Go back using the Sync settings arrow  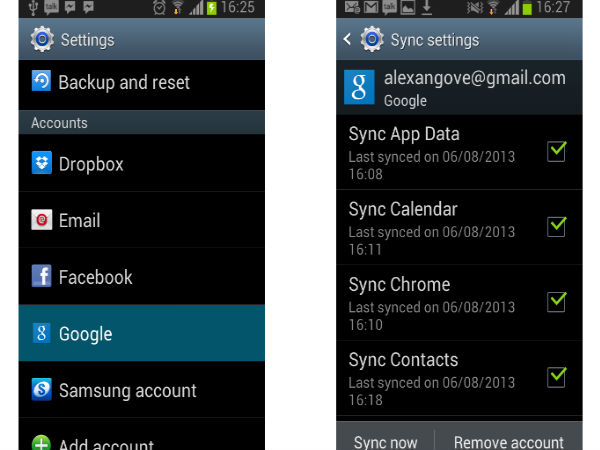tap(347, 40)
